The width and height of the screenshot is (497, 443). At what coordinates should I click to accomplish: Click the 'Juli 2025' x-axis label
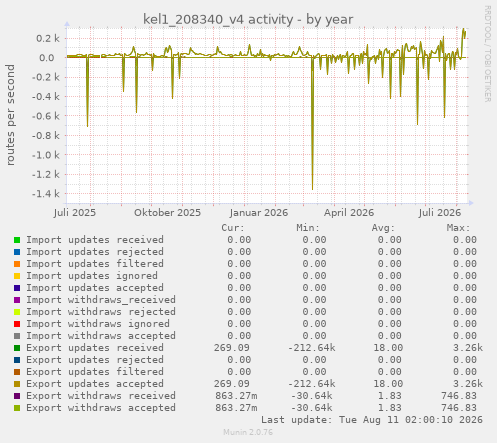pyautogui.click(x=75, y=213)
